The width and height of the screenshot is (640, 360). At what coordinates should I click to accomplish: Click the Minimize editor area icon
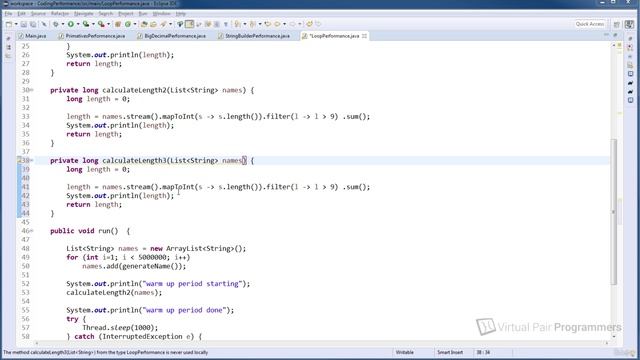[606, 36]
